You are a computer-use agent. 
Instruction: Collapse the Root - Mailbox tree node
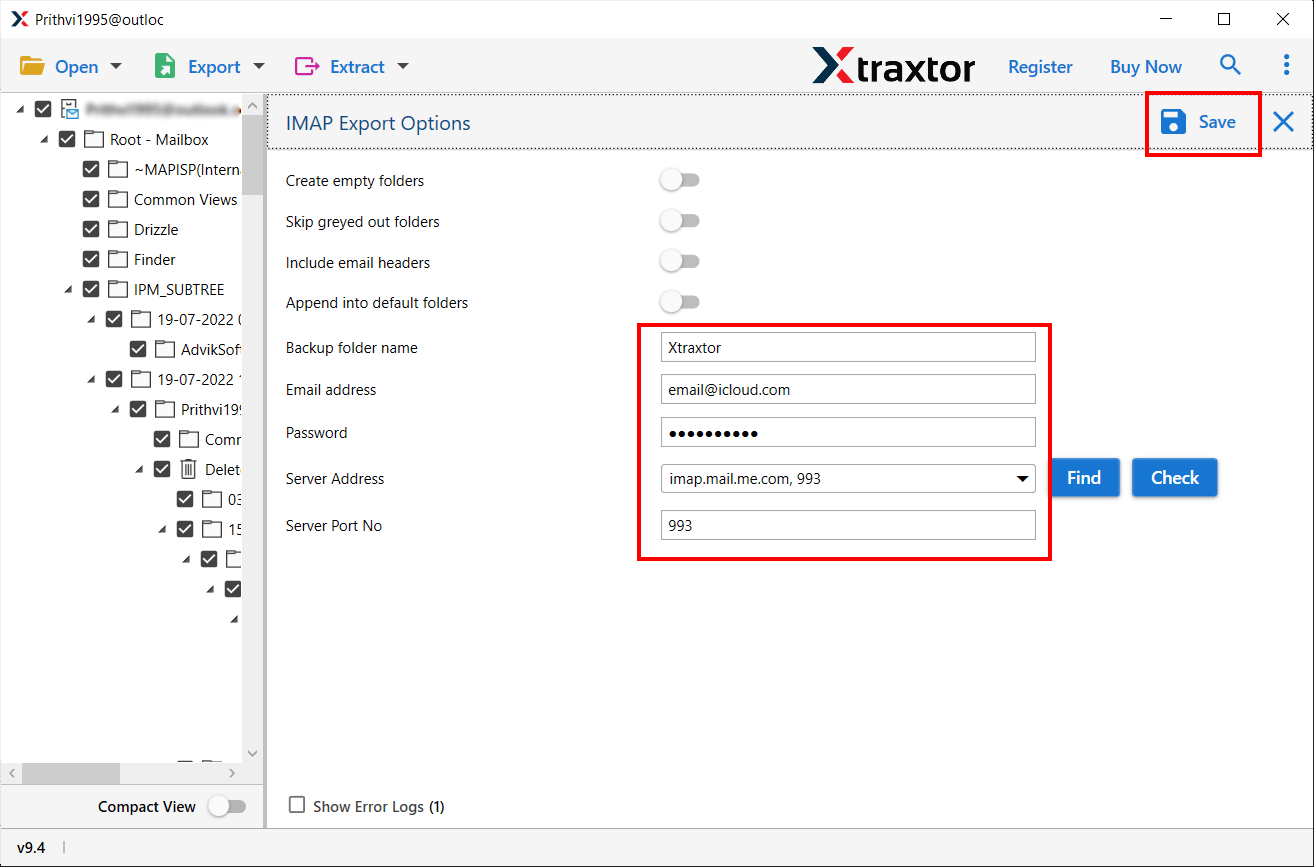click(43, 139)
